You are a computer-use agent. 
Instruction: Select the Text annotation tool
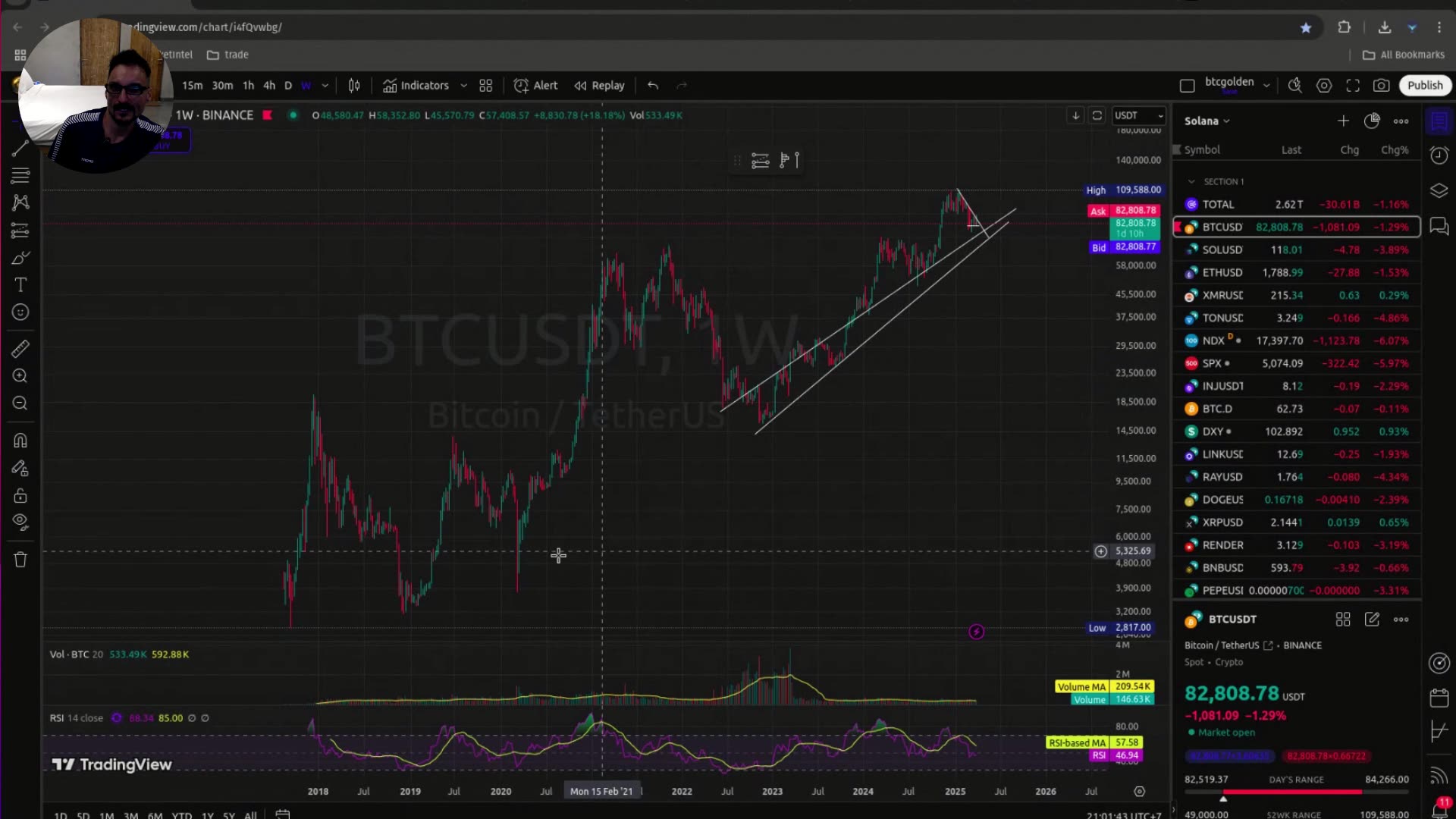point(20,284)
